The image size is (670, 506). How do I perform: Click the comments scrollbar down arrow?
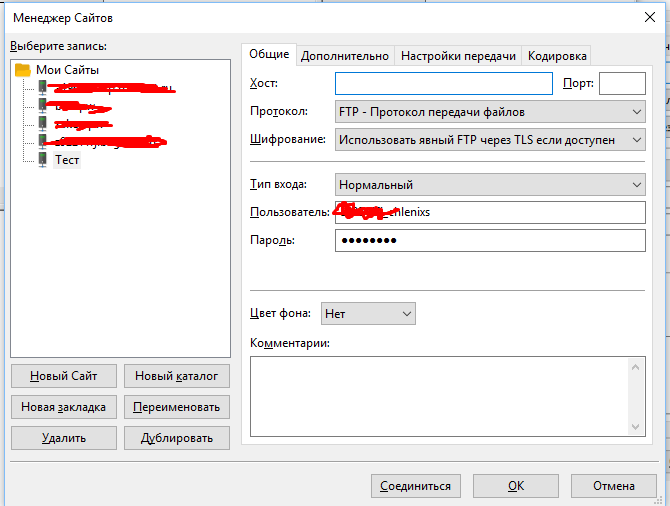635,427
